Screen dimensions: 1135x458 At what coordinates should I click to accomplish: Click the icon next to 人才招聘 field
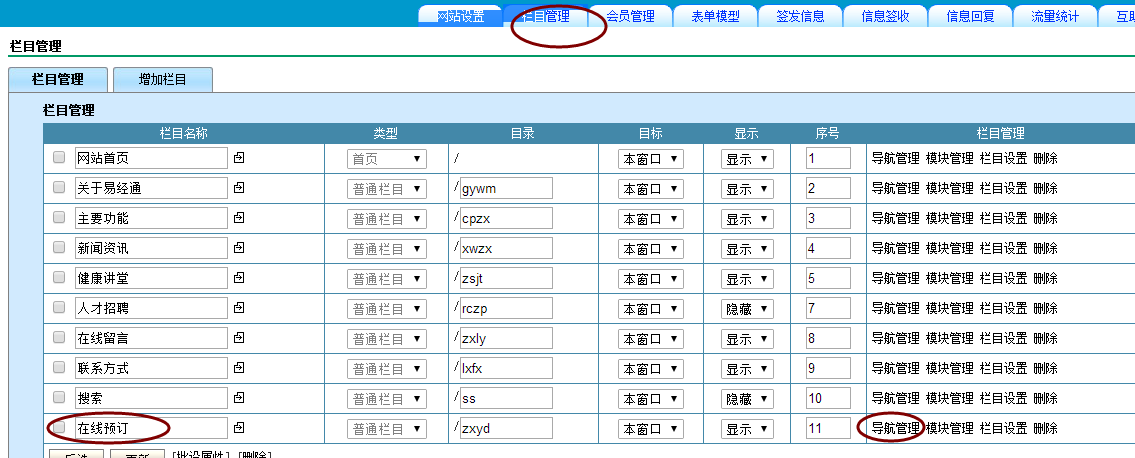[239, 308]
